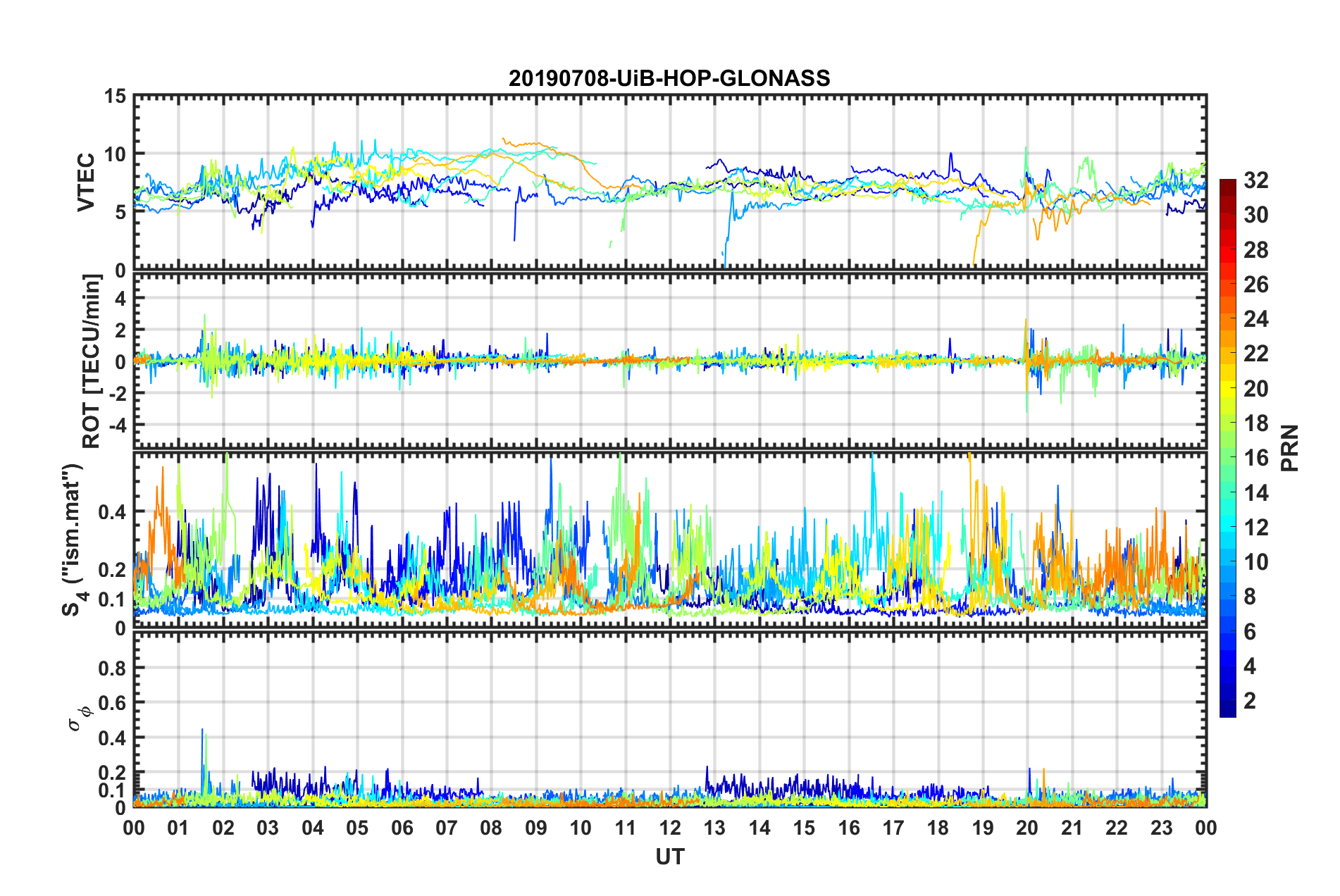This screenshot has height=896, width=1340.
Task: Click colorbar tick label 30
Action: 1256,215
